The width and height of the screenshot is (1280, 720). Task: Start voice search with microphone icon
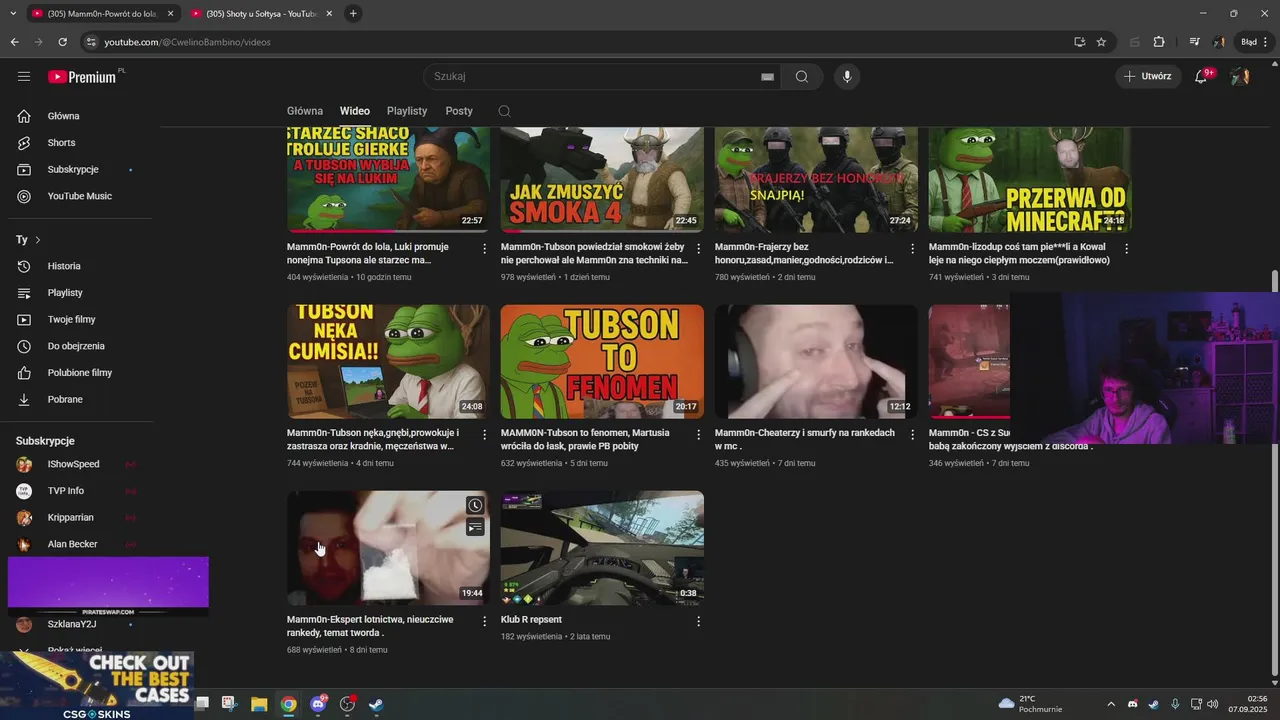(x=847, y=77)
